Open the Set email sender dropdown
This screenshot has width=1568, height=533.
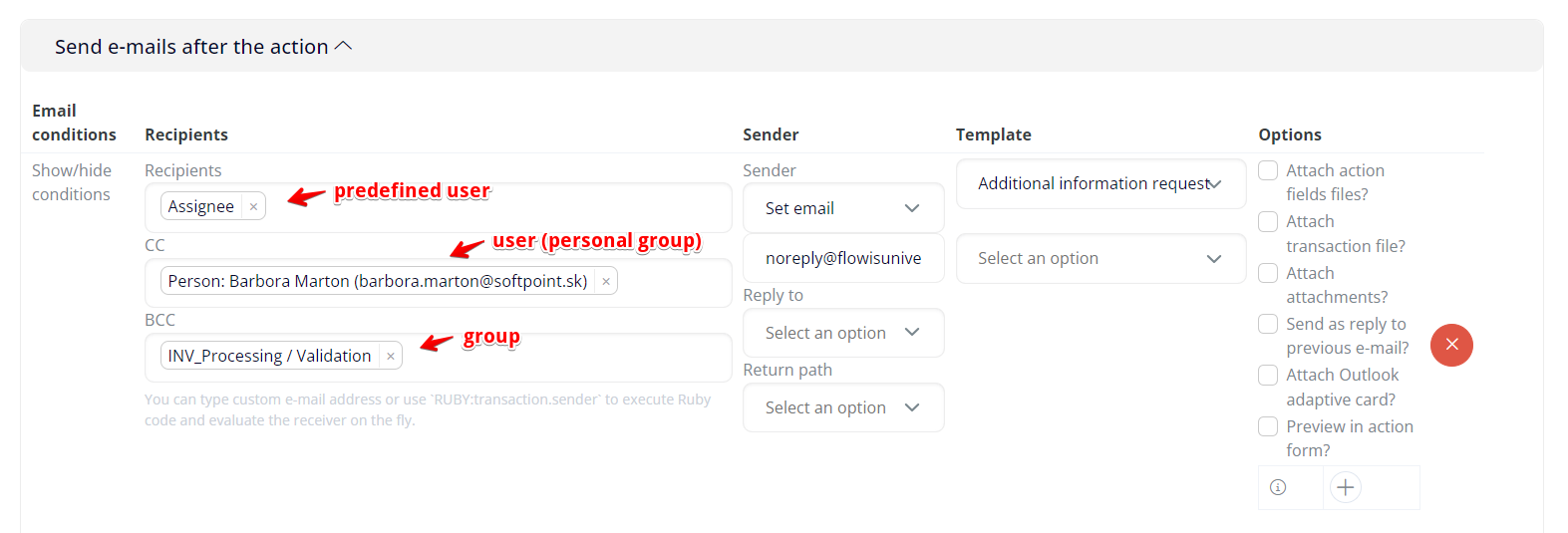coord(843,208)
